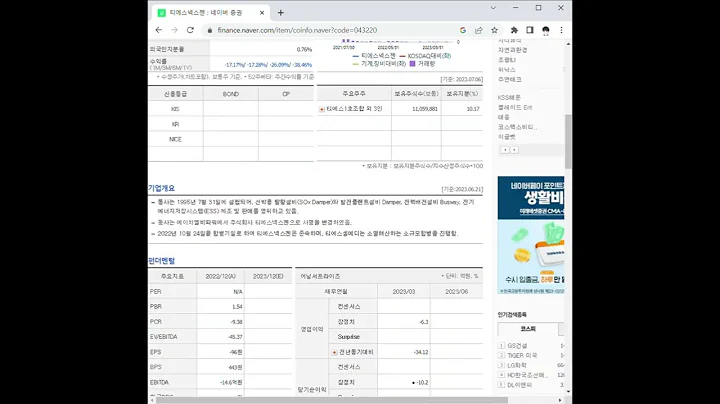Viewport: 720px width, 404px height.
Task: Click the vertical page scrollbar thumb
Action: (568, 141)
